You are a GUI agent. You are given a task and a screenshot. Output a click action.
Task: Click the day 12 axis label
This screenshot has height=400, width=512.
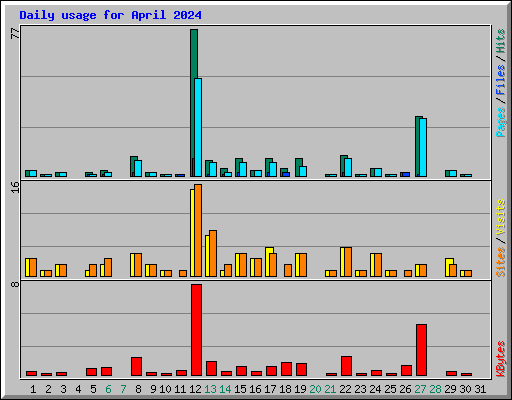(195, 389)
